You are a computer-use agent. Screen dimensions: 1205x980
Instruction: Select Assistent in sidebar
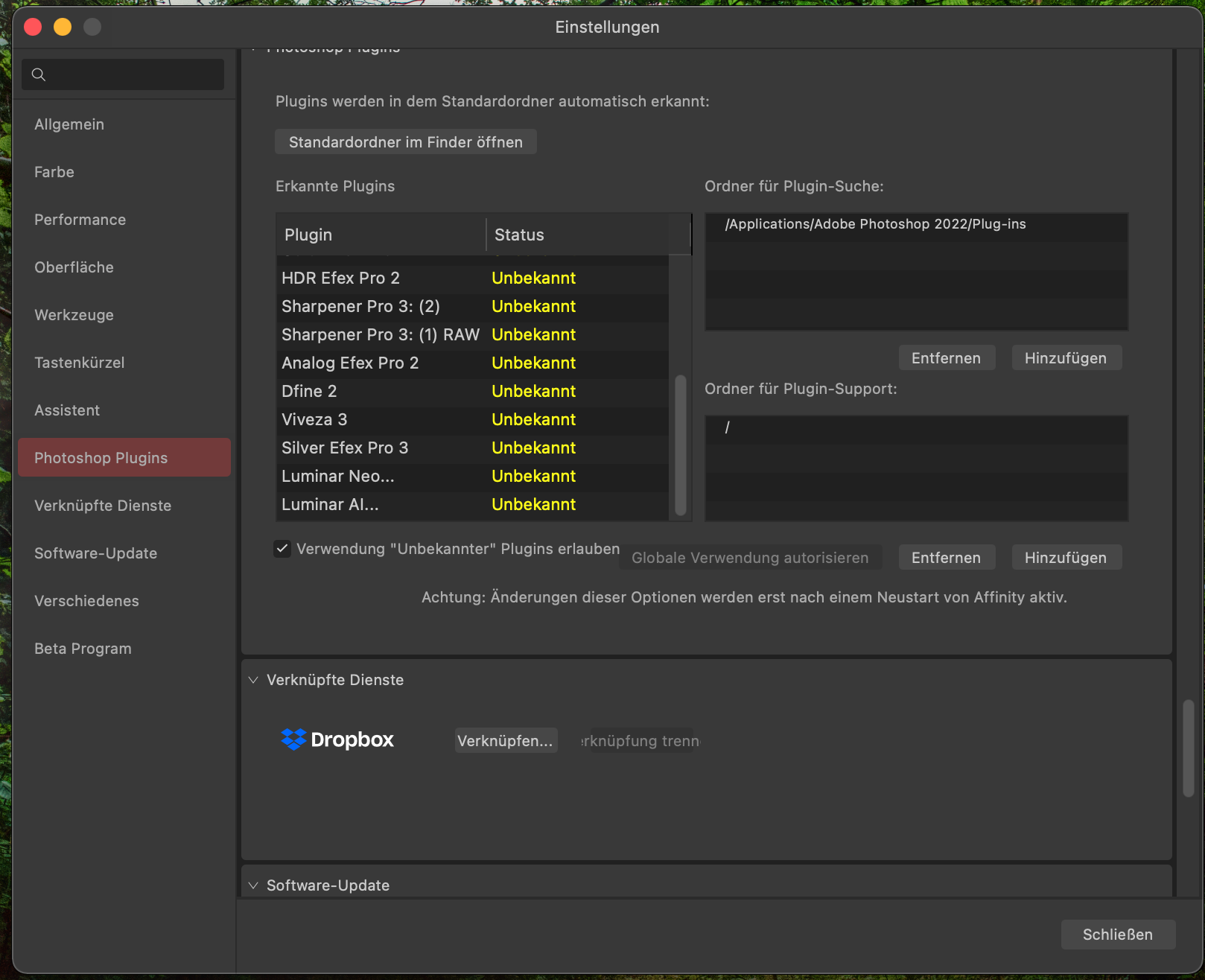(x=124, y=410)
